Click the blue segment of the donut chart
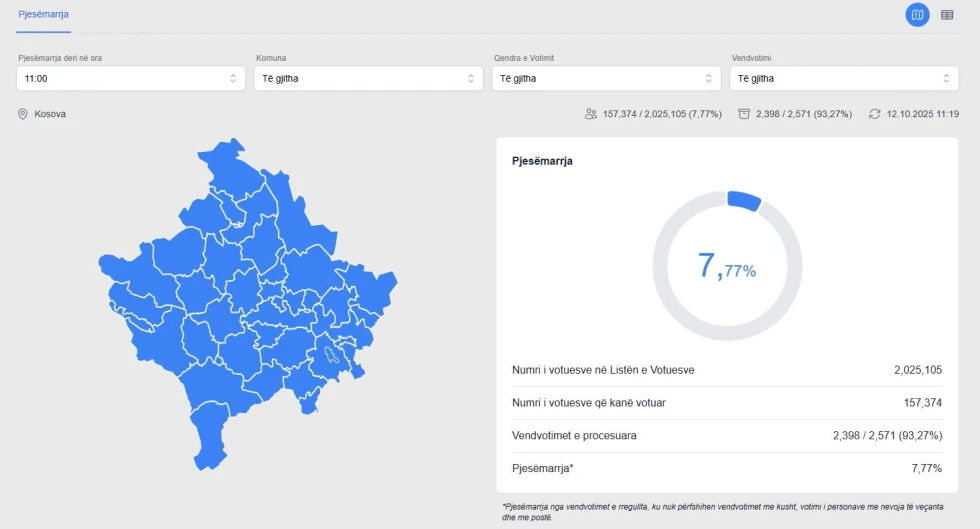 coord(744,200)
